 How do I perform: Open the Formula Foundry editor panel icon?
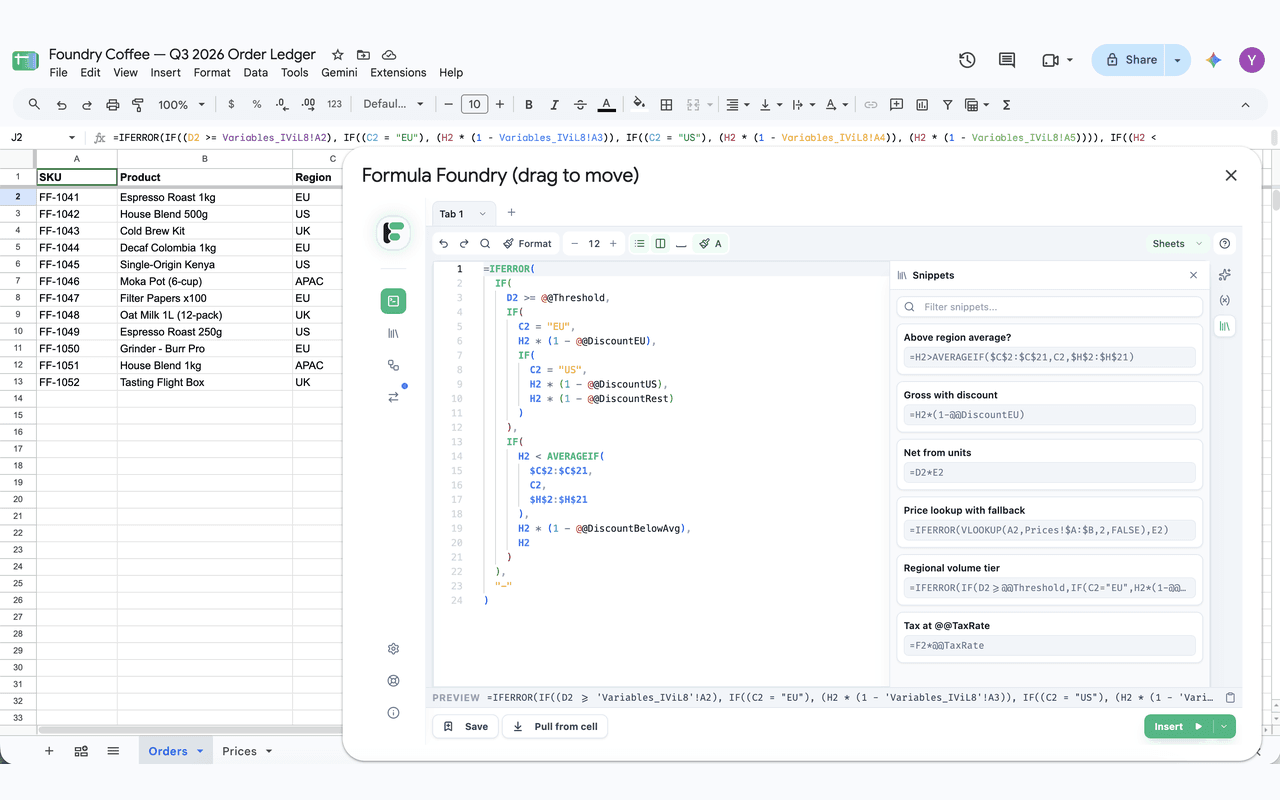click(393, 300)
